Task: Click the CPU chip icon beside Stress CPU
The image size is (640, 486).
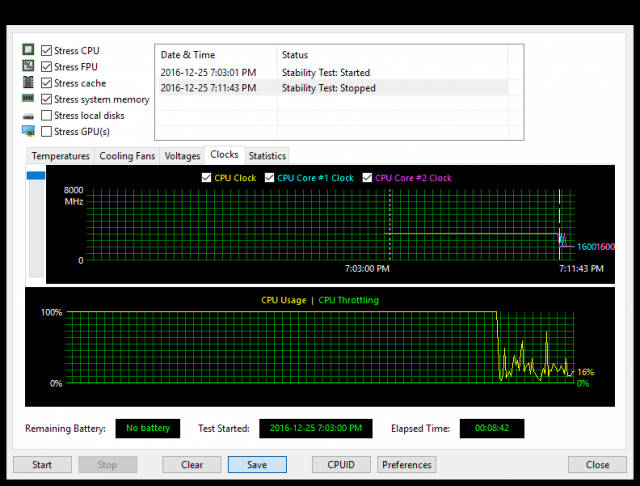Action: coord(29,50)
